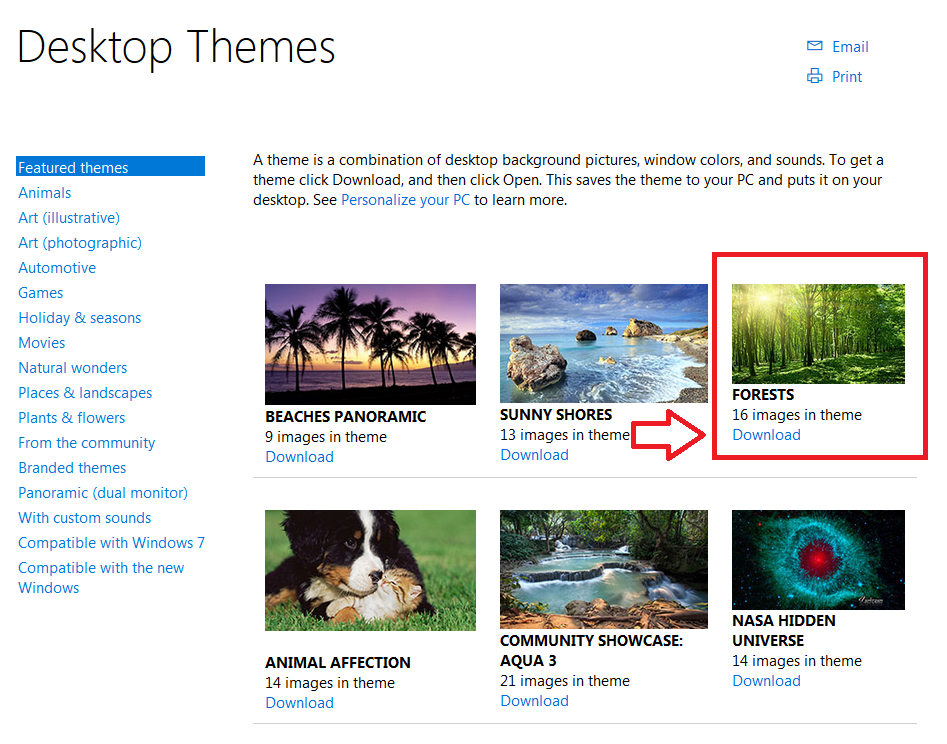This screenshot has height=744, width=947.
Task: Select the Featured themes category
Action: click(111, 167)
